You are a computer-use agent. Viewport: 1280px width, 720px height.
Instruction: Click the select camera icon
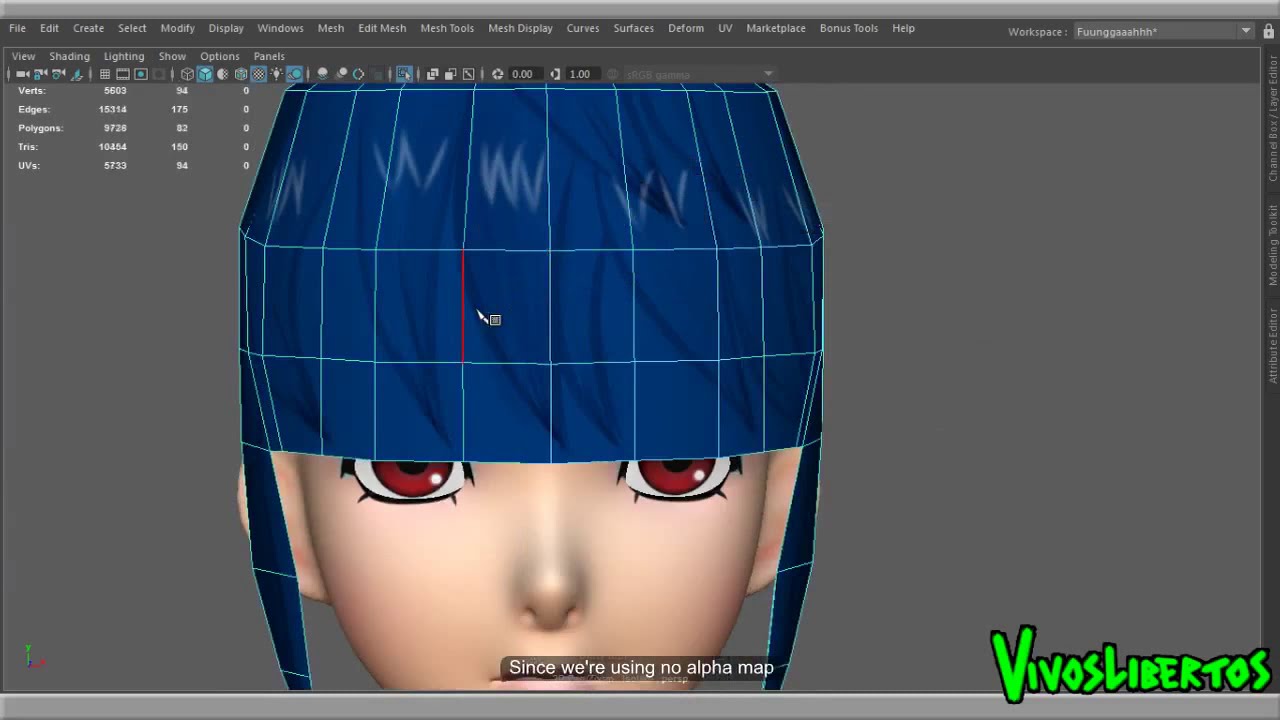(22, 74)
